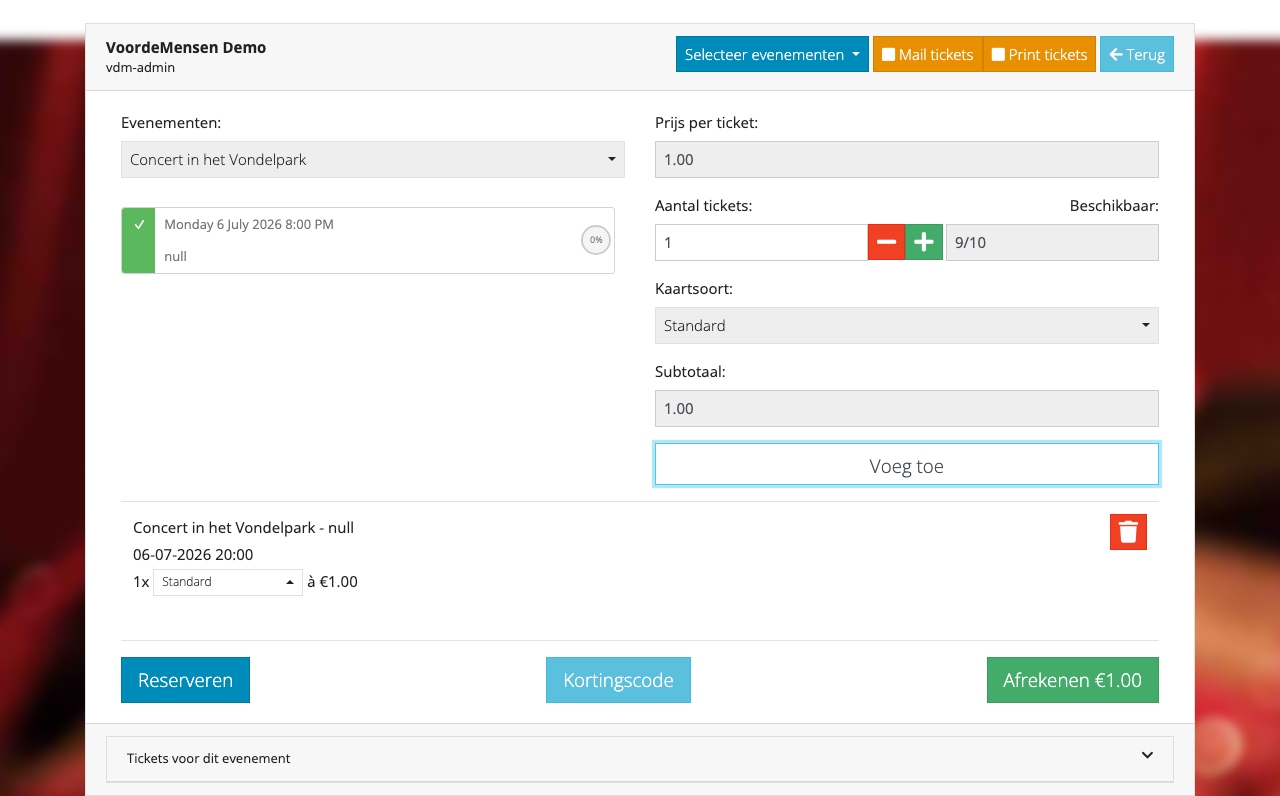Viewport: 1280px width, 796px height.
Task: Click inside the Aantal tickets input field
Action: pos(760,242)
